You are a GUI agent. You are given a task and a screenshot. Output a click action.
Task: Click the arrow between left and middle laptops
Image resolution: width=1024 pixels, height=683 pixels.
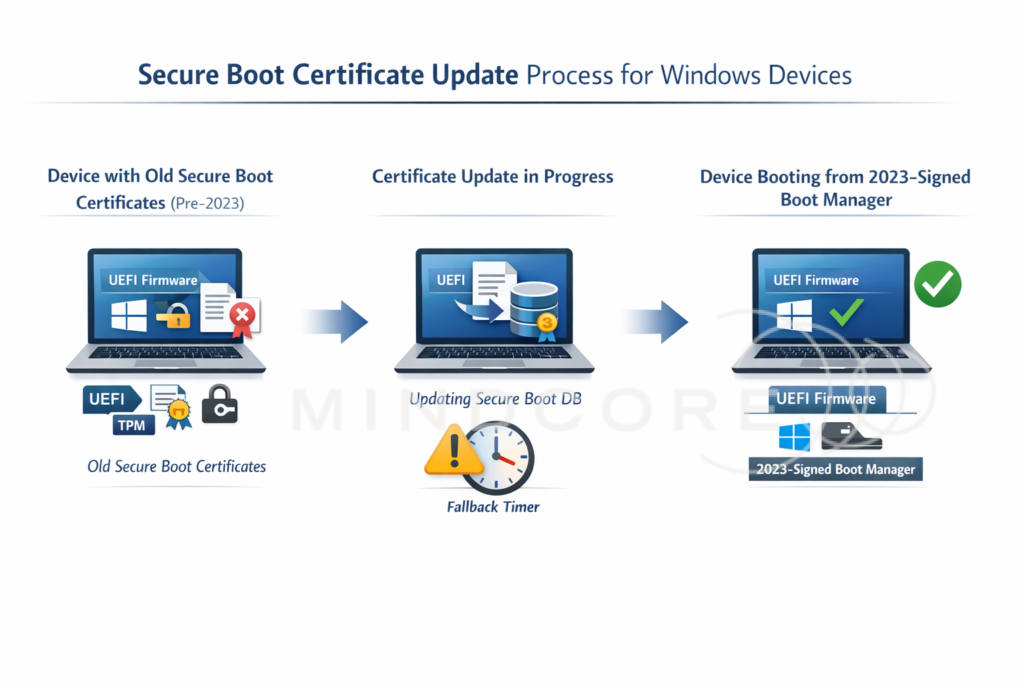[336, 321]
